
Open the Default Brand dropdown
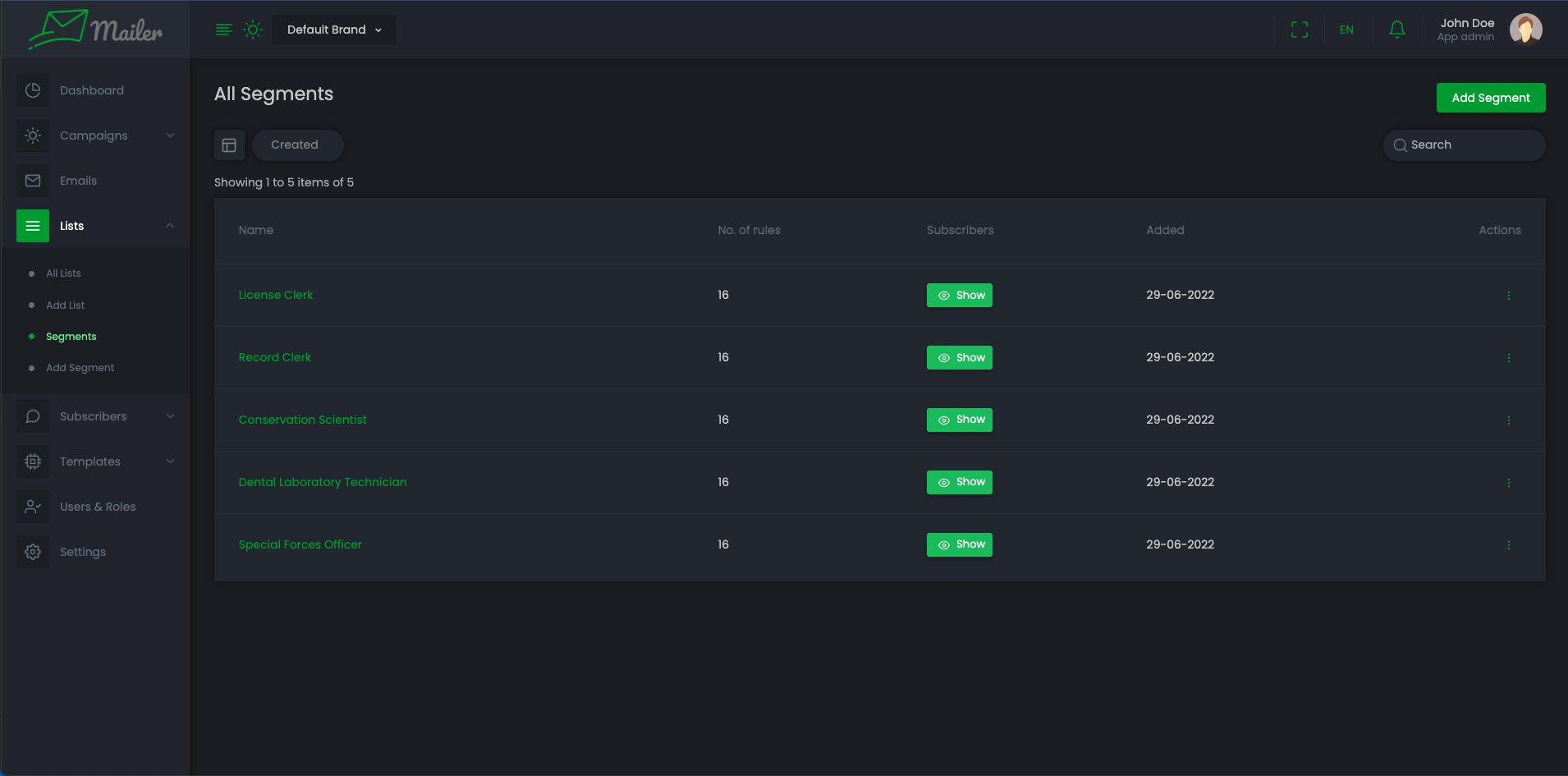[334, 30]
